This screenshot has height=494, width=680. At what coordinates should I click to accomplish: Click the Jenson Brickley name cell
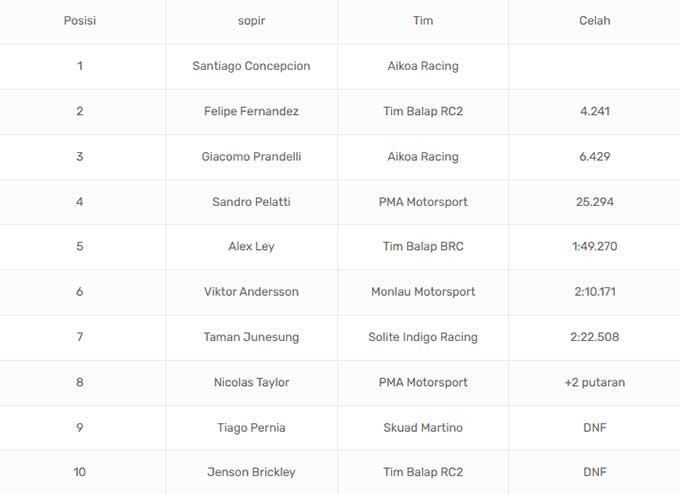pyautogui.click(x=251, y=472)
